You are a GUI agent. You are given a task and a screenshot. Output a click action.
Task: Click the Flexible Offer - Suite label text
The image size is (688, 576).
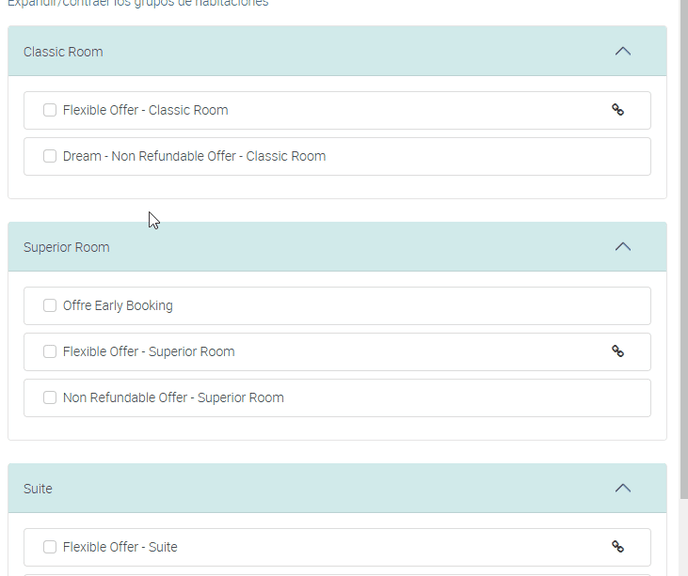point(120,547)
